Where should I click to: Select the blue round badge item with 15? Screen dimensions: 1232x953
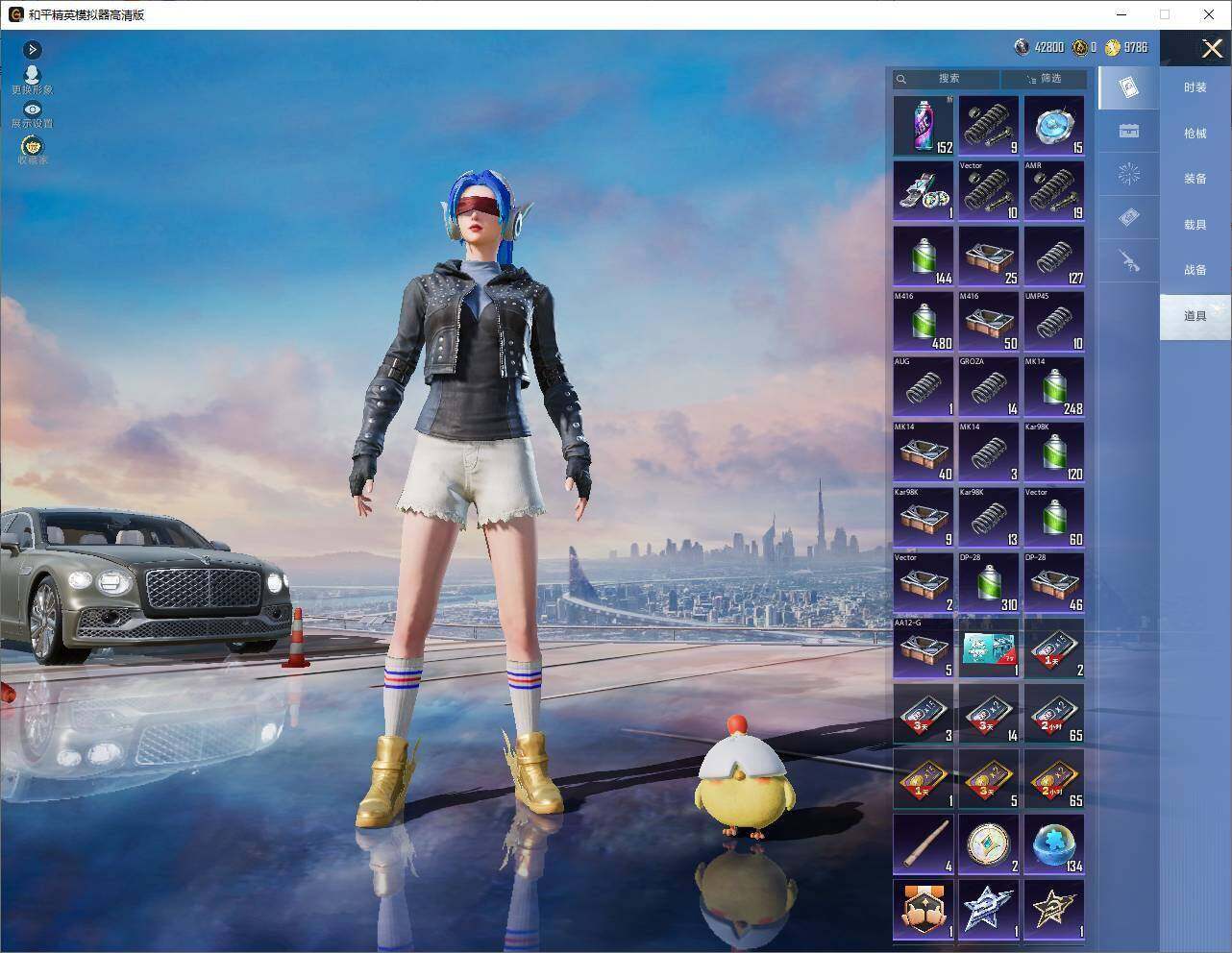tap(1054, 125)
